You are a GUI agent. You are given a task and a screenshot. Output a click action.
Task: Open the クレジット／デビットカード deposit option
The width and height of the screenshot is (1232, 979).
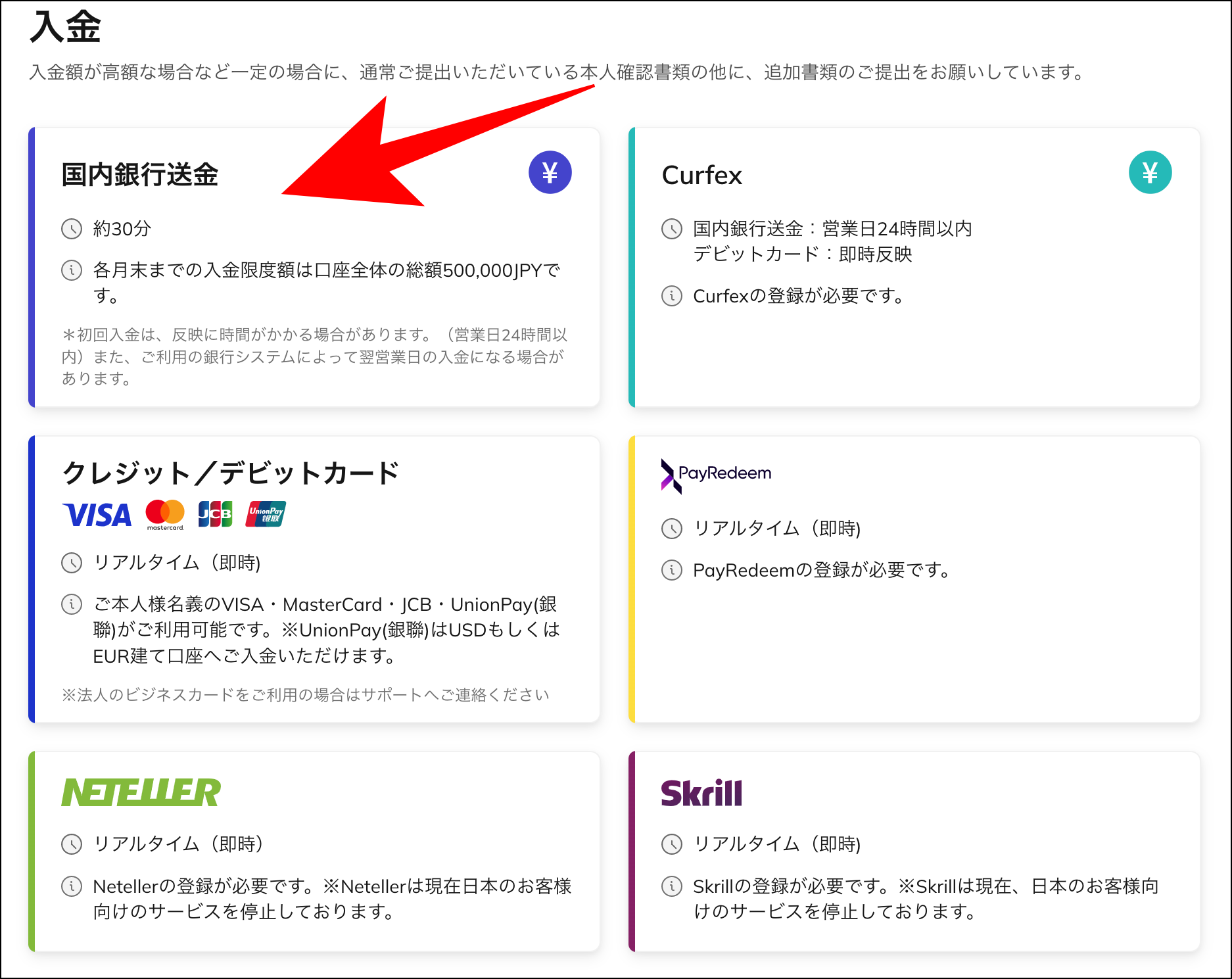pos(316,579)
